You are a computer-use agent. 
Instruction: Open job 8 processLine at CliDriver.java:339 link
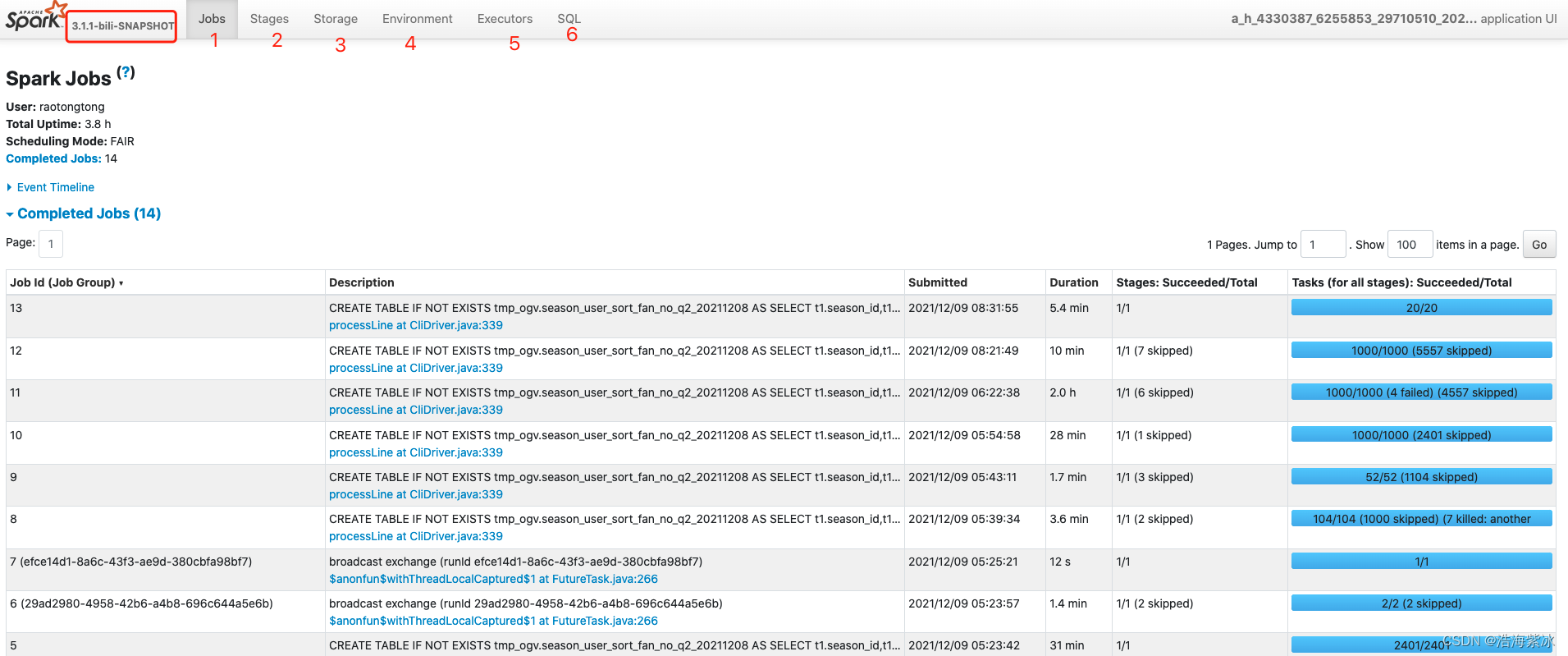(416, 536)
